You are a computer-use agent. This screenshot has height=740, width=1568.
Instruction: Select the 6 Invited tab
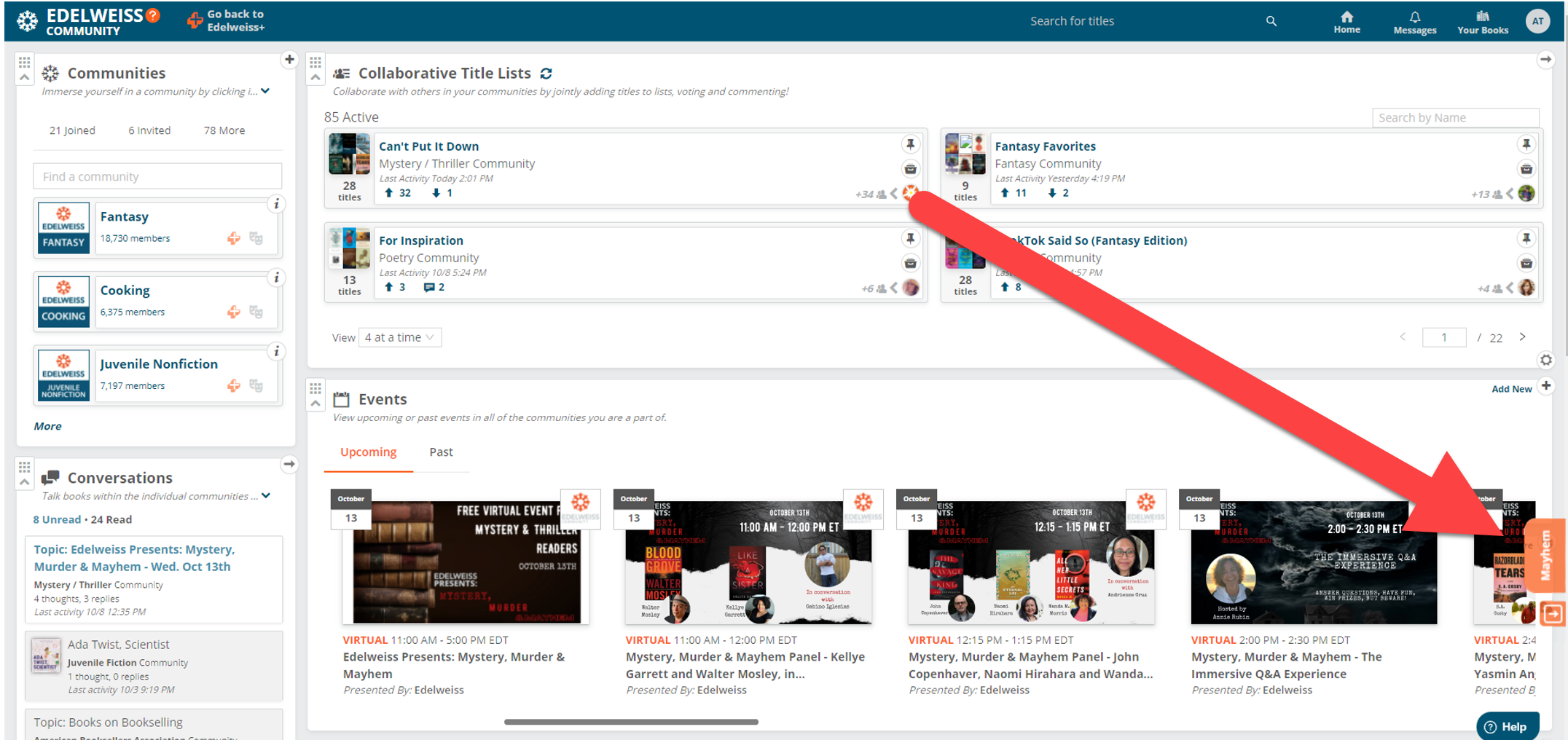[149, 130]
